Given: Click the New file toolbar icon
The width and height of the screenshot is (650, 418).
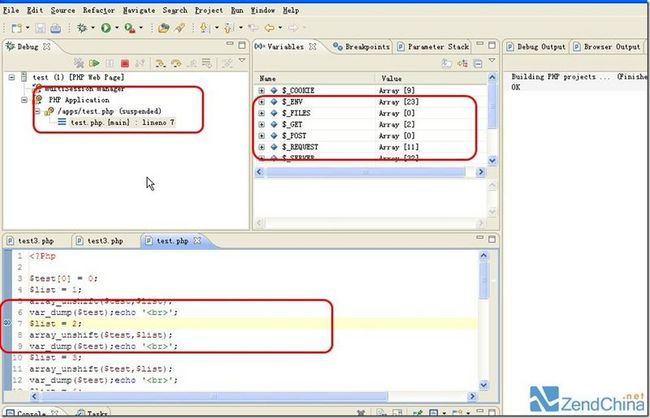Looking at the screenshot, I should point(17,28).
